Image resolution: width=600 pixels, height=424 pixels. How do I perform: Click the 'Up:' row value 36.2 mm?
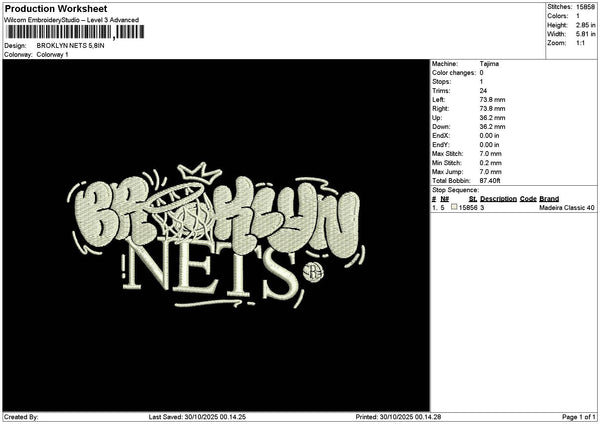point(492,118)
